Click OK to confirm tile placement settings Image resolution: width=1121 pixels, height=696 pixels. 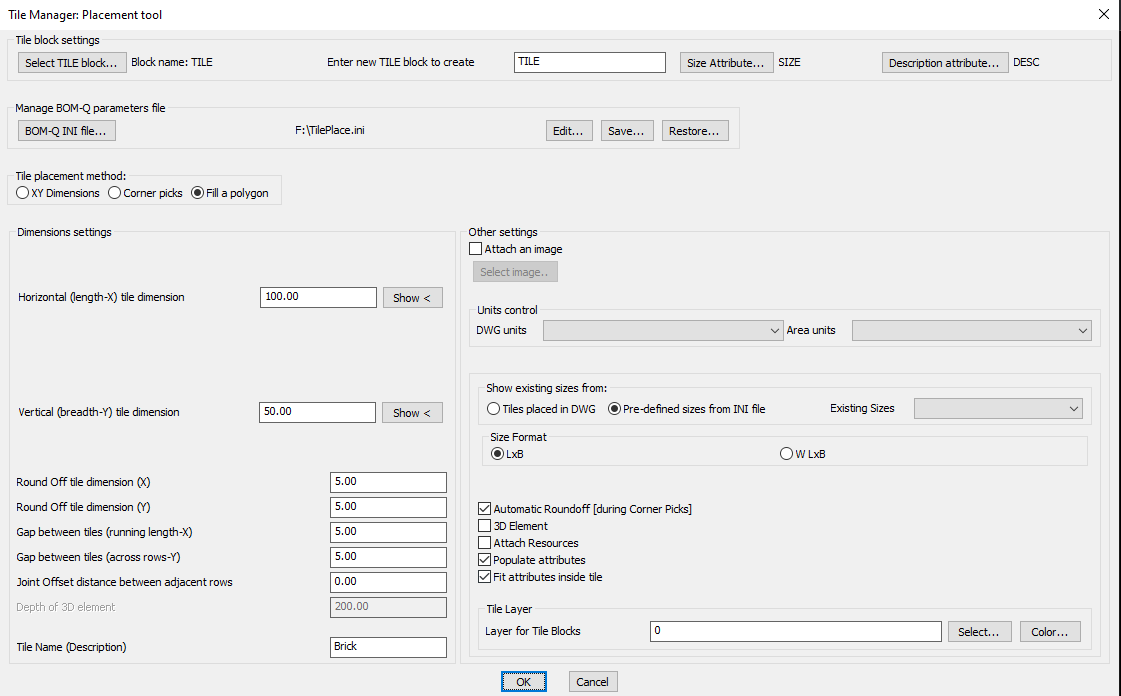[523, 681]
